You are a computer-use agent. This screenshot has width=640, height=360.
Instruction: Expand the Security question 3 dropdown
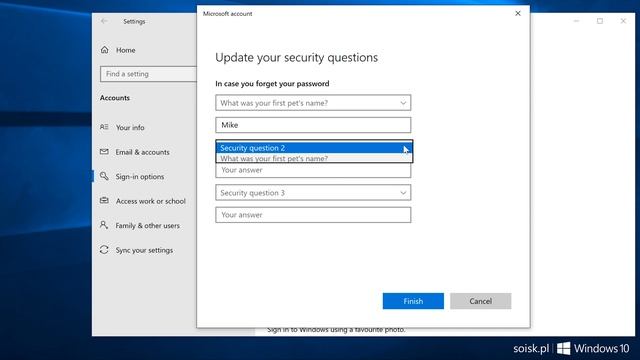313,193
